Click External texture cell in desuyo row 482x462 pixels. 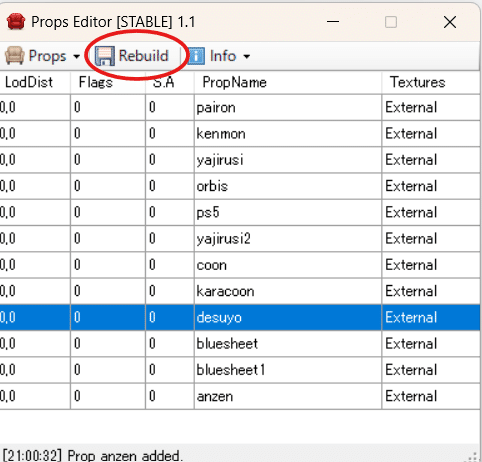coord(431,317)
